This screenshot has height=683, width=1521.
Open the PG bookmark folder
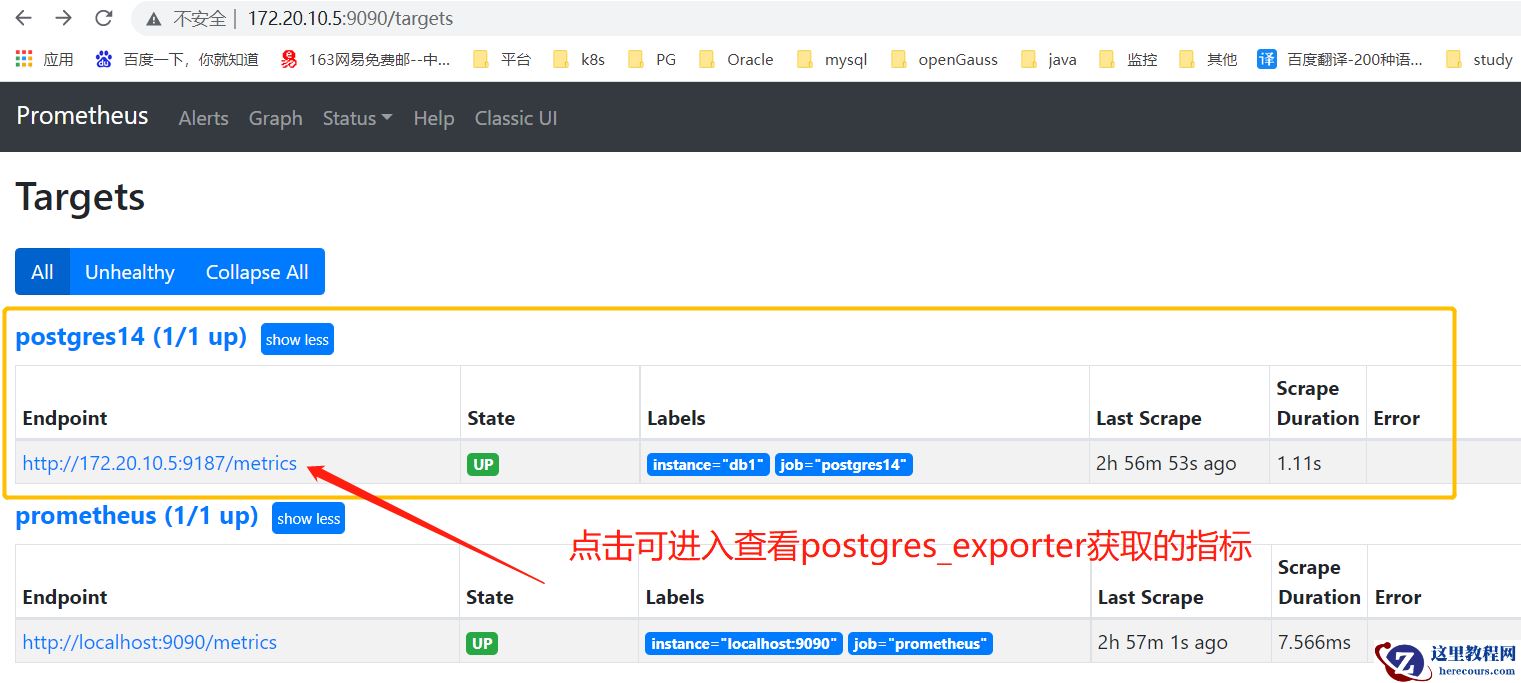point(652,59)
